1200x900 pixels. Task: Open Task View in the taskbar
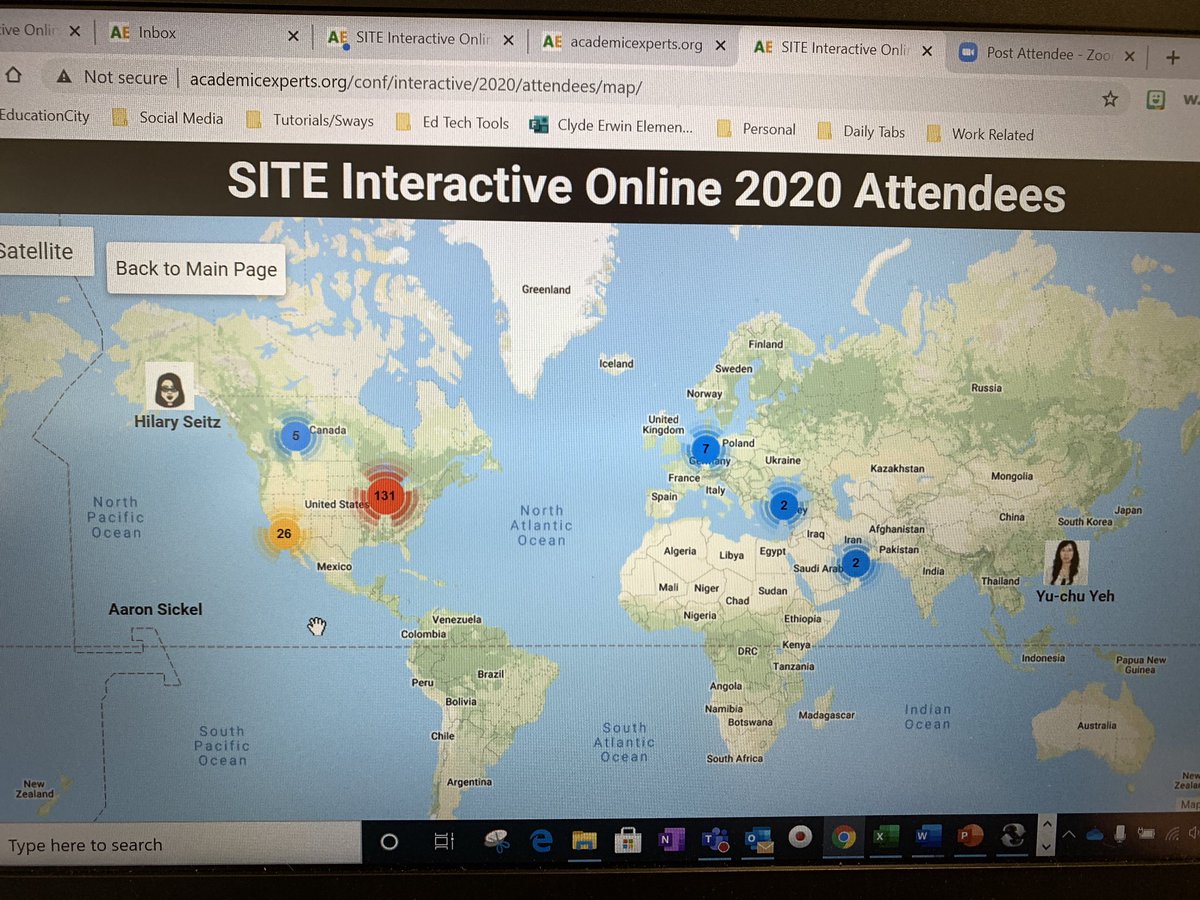[x=444, y=841]
